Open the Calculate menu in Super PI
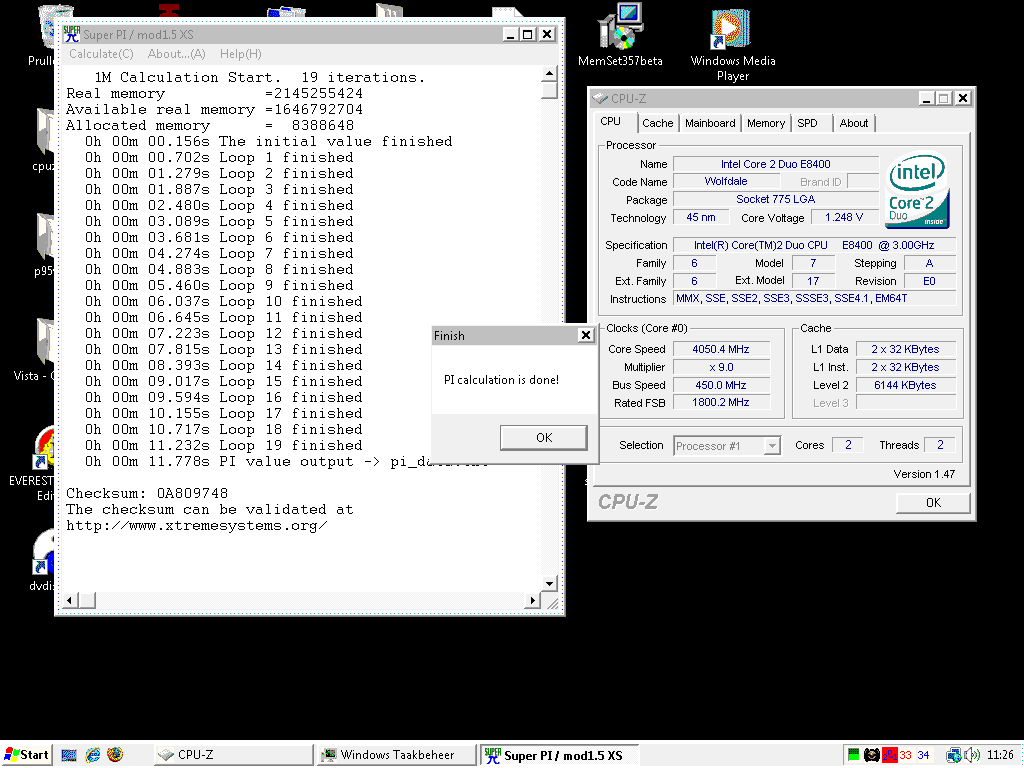The height and width of the screenshot is (768, 1024). tap(101, 54)
